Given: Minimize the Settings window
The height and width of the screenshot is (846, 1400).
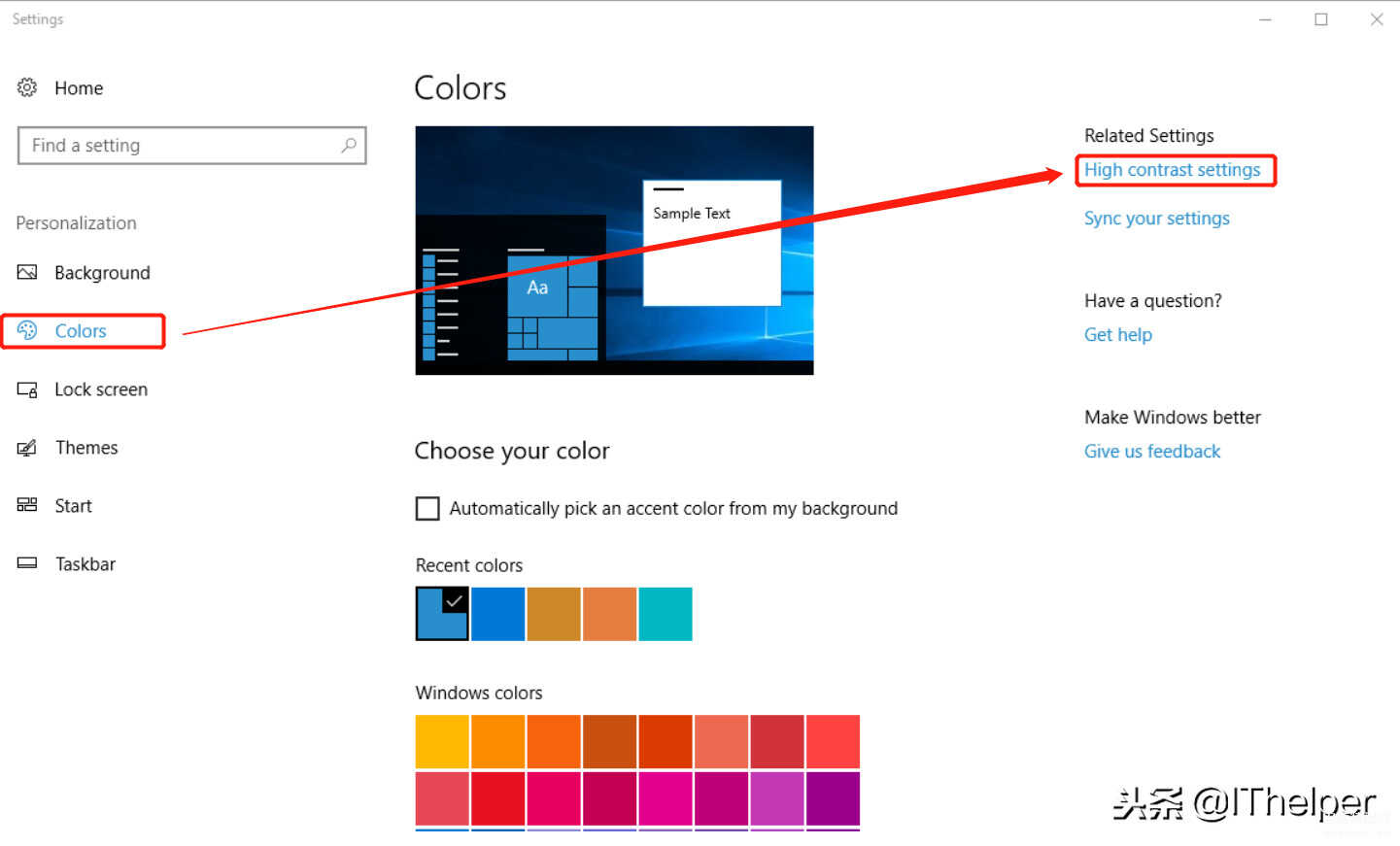Looking at the screenshot, I should [x=1265, y=19].
